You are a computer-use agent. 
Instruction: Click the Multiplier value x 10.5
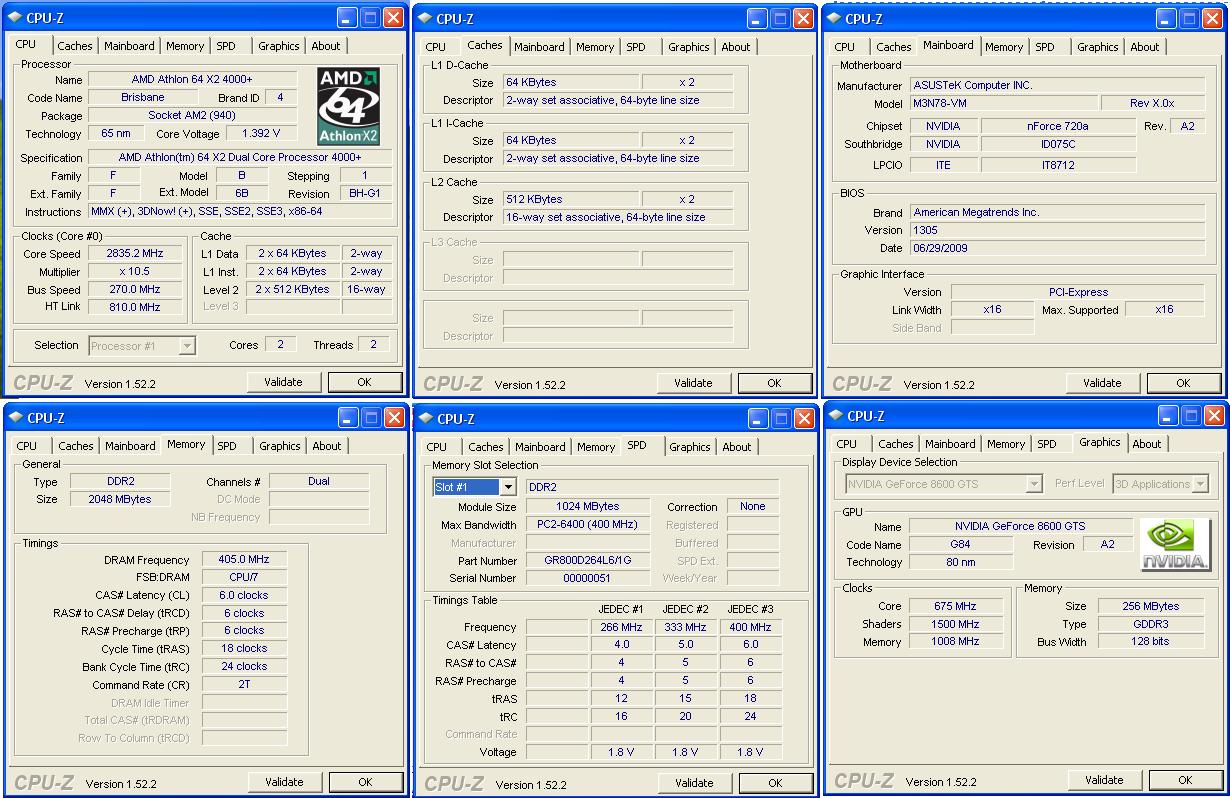pos(134,272)
